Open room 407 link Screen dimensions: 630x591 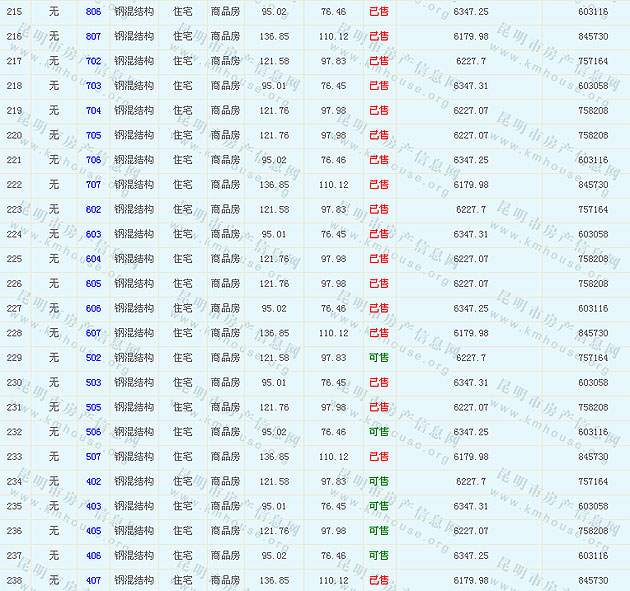pyautogui.click(x=93, y=580)
